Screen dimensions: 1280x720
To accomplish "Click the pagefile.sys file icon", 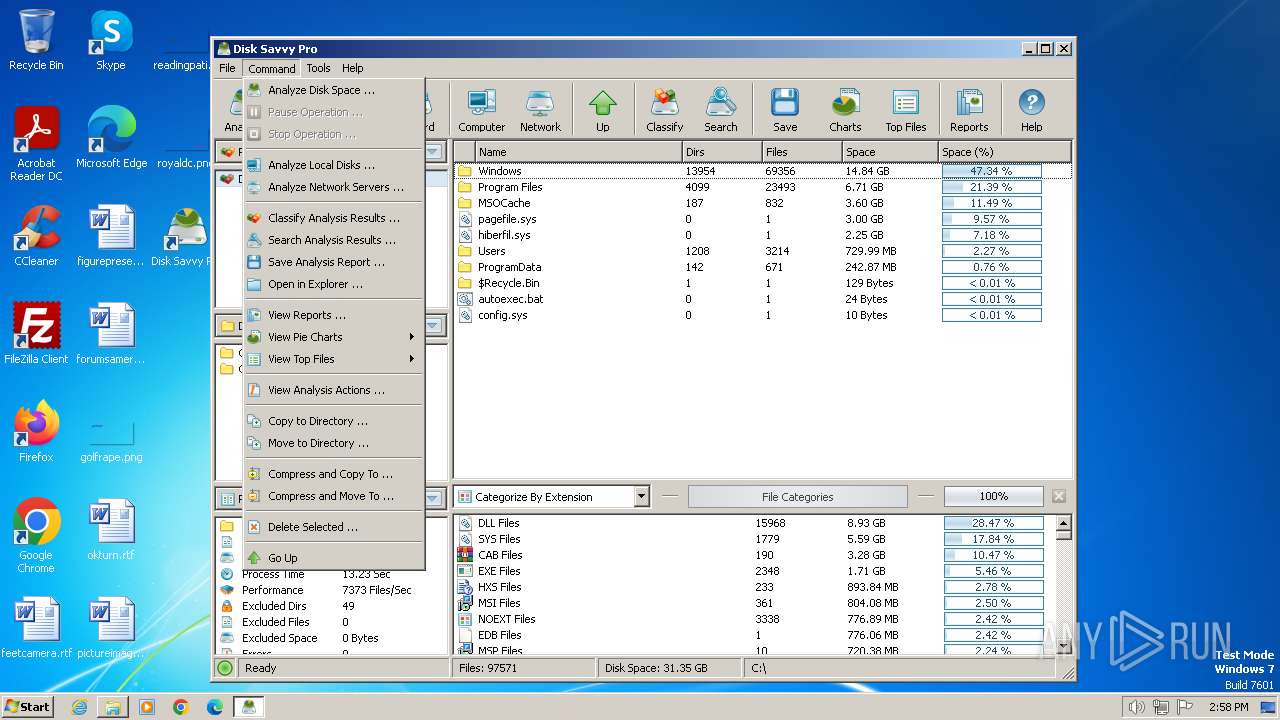I will 465,219.
